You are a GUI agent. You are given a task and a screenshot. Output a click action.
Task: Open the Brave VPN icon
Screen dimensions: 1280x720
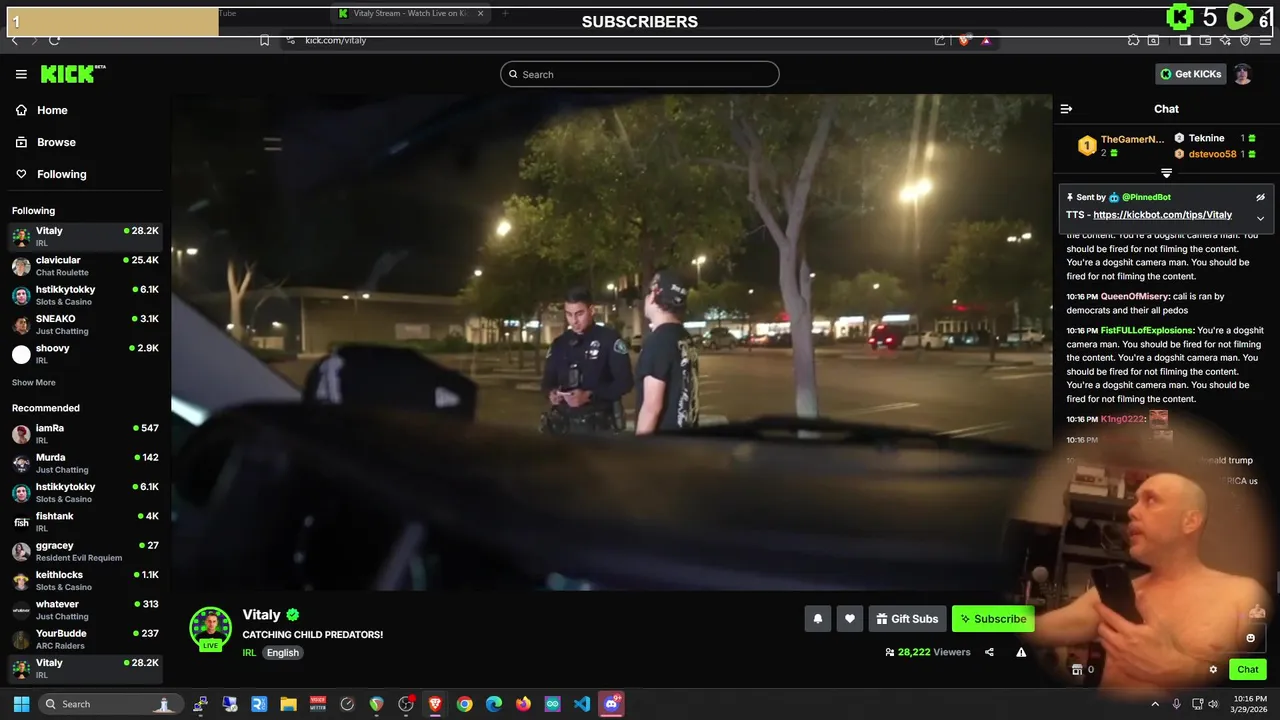1245,40
